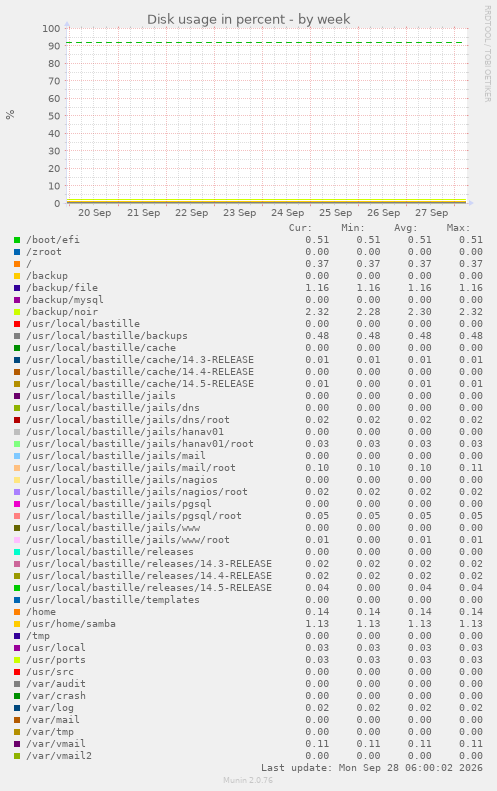Click the gray /usr/local/bastille/backups swatch
This screenshot has height=791, width=497.
pyautogui.click(x=17, y=336)
